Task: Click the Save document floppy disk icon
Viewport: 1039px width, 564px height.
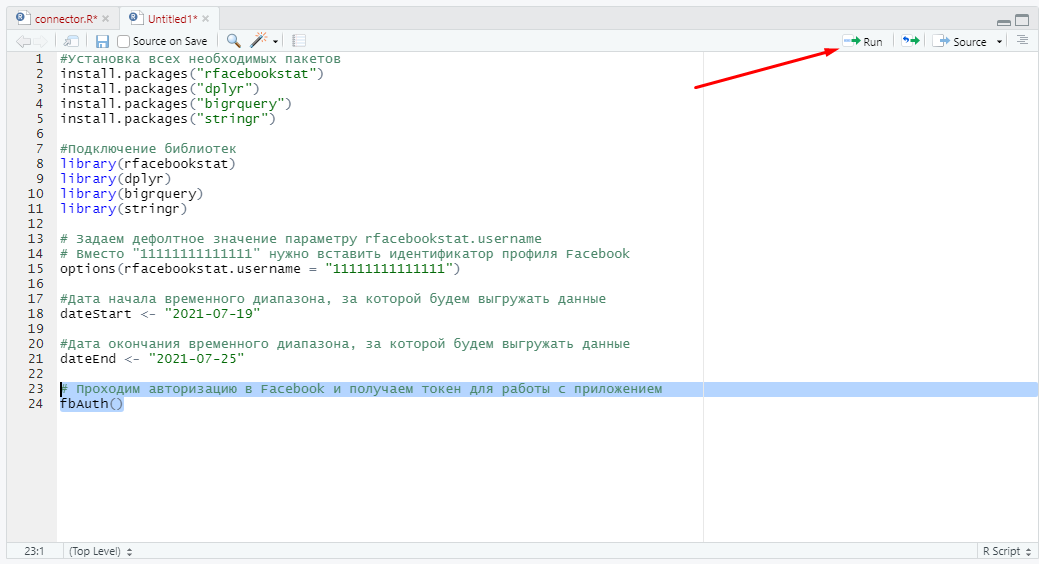Action: coord(102,41)
